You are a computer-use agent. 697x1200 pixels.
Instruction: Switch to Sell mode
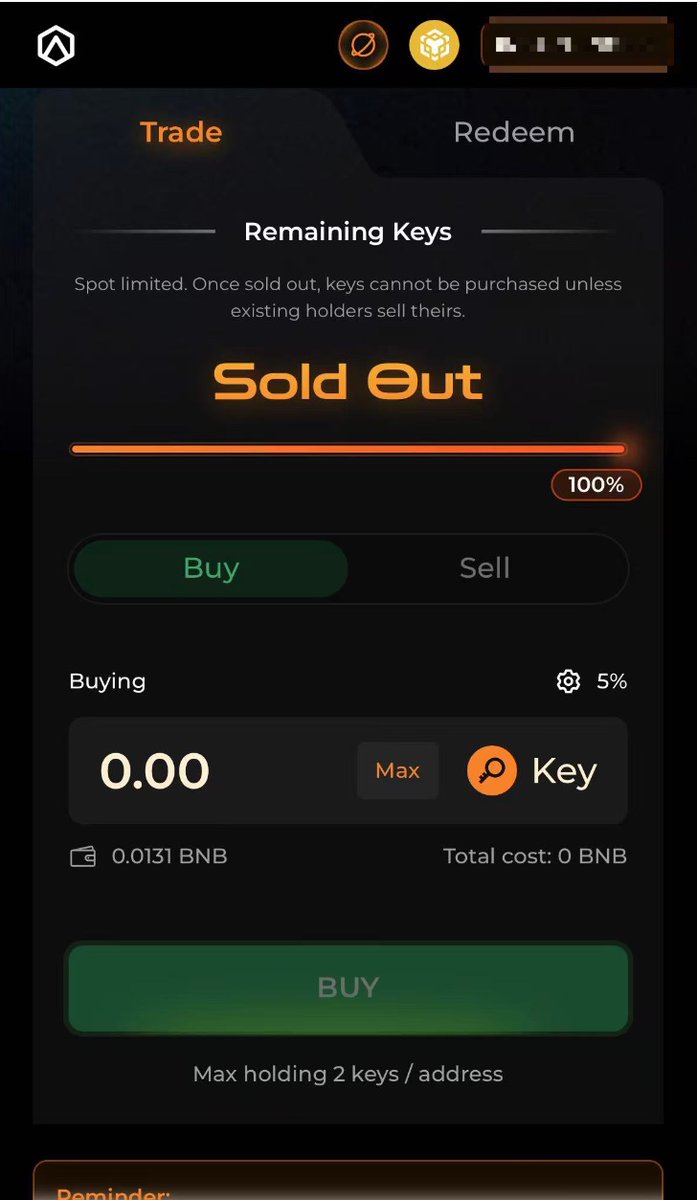coord(484,568)
